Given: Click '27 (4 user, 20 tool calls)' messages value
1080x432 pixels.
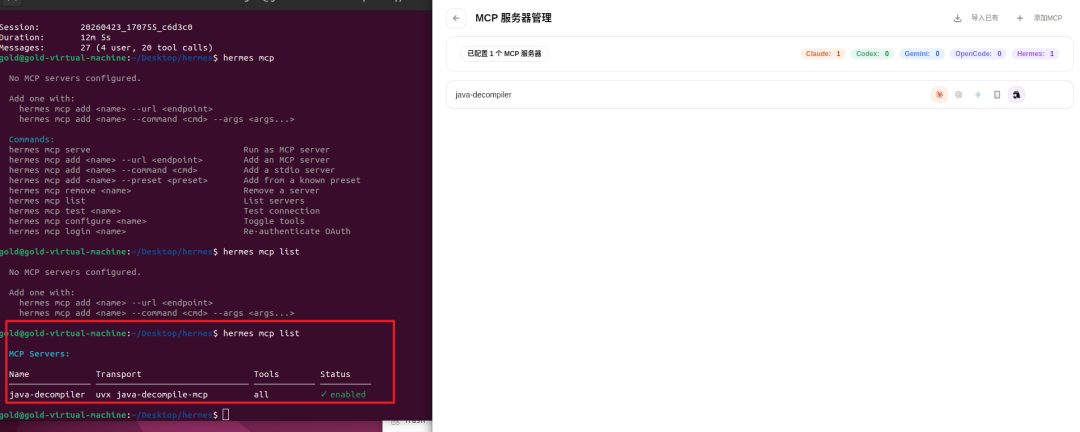Looking at the screenshot, I should [146, 48].
